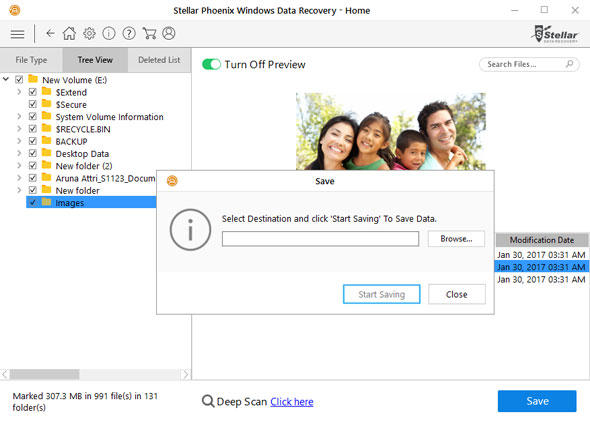This screenshot has width=590, height=421.
Task: Uncheck the $RECYCLE.BIN checkbox
Action: point(33,129)
